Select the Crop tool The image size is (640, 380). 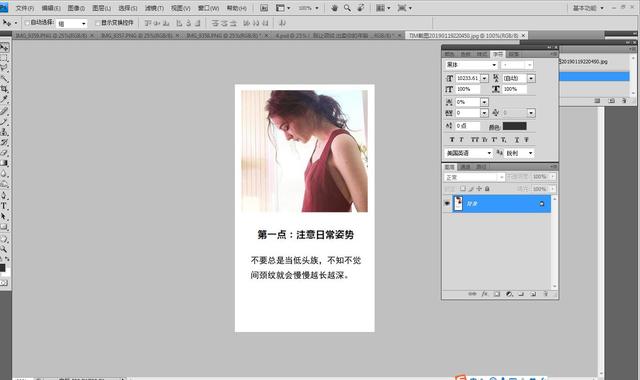pos(4,89)
